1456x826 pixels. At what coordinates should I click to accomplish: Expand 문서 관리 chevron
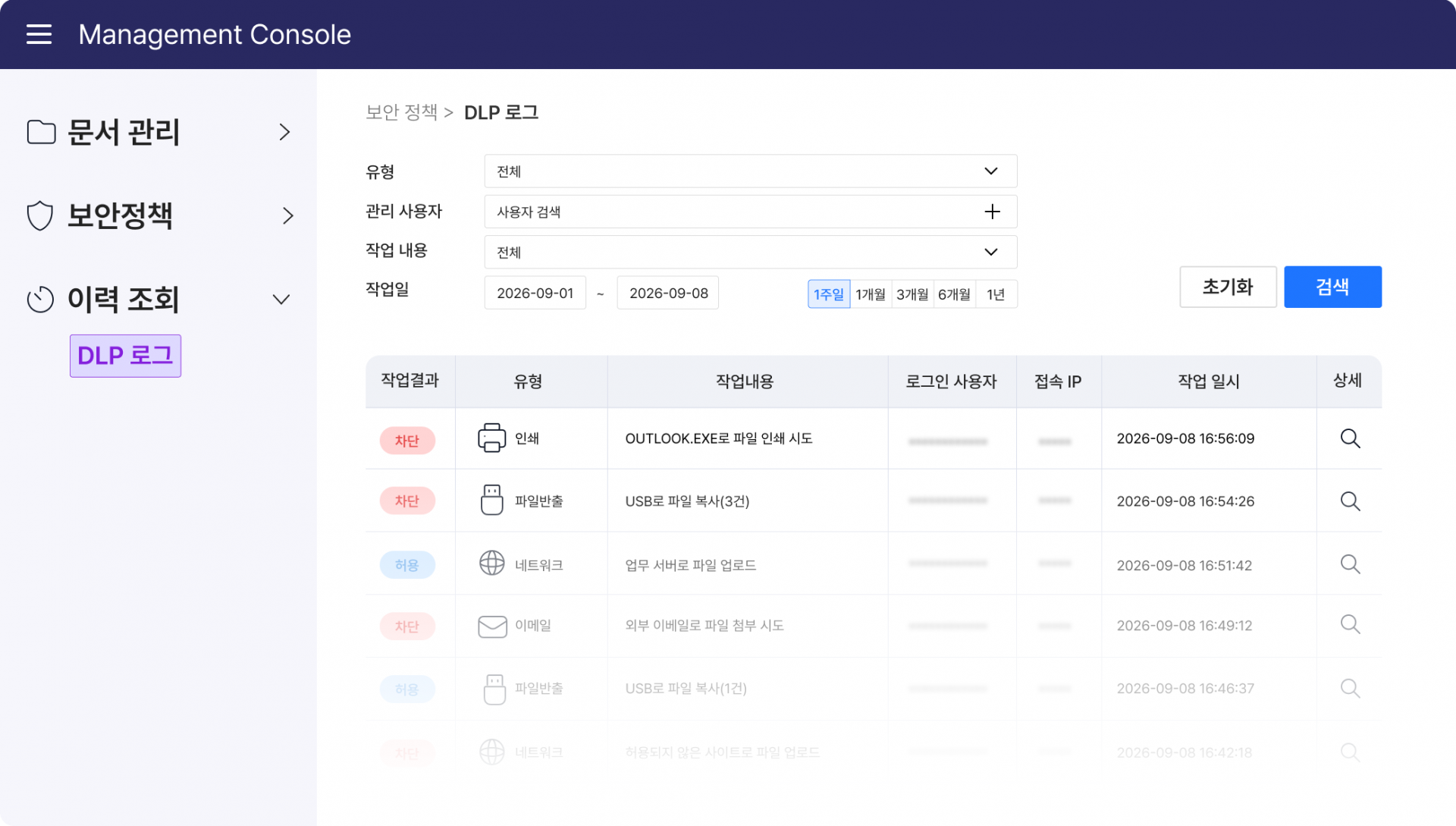click(x=284, y=132)
